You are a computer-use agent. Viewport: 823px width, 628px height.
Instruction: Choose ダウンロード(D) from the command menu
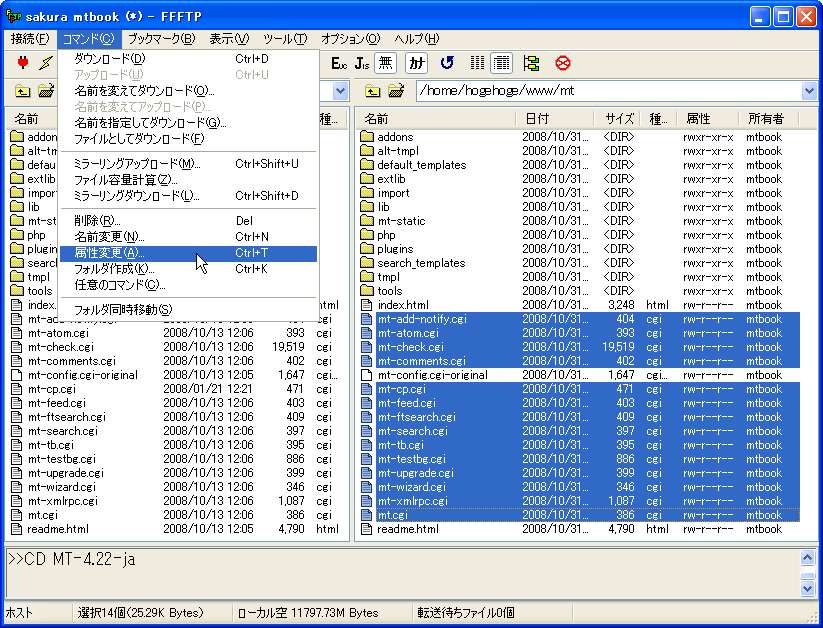(188, 59)
